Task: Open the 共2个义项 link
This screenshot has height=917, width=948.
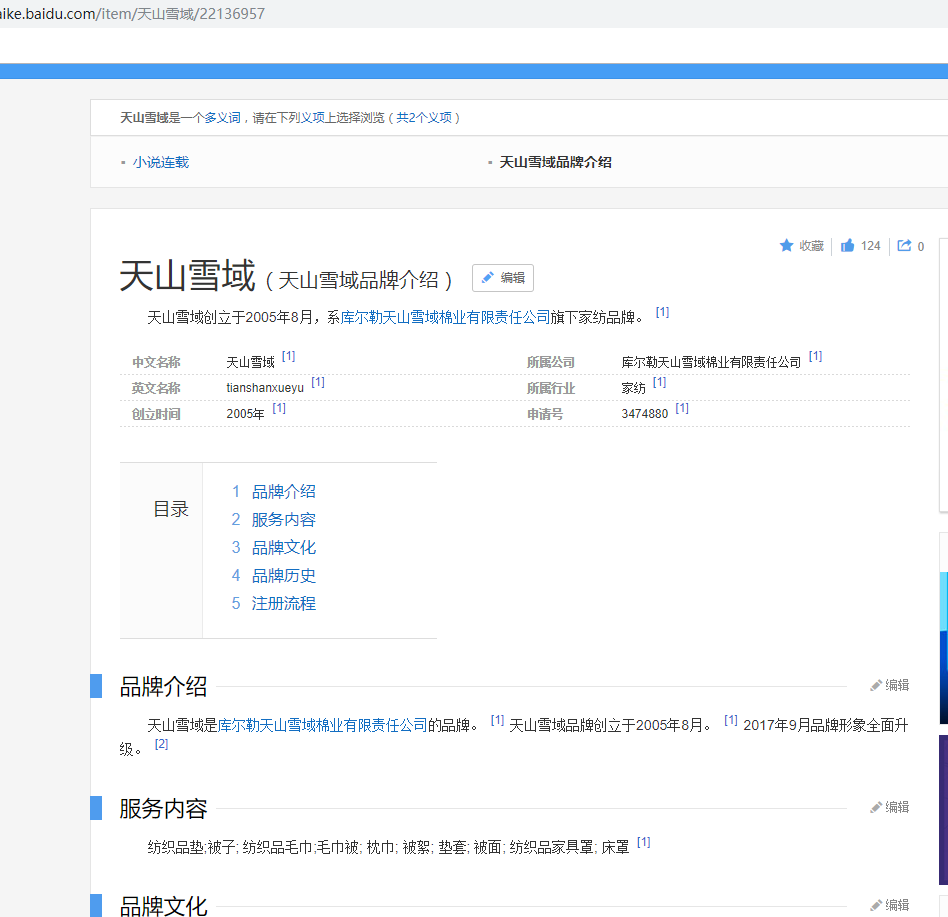Action: [424, 118]
